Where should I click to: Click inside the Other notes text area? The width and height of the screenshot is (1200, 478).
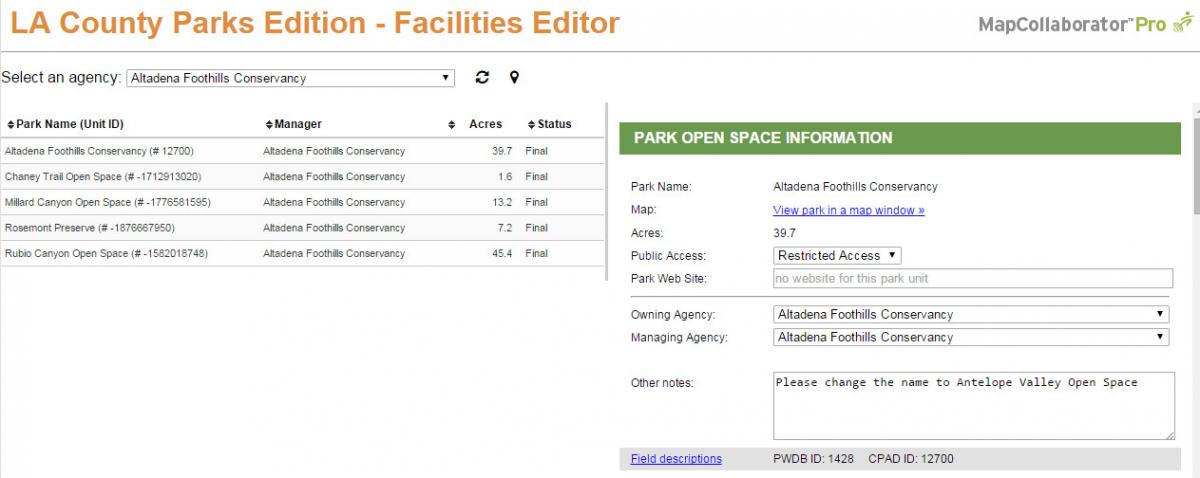(974, 406)
